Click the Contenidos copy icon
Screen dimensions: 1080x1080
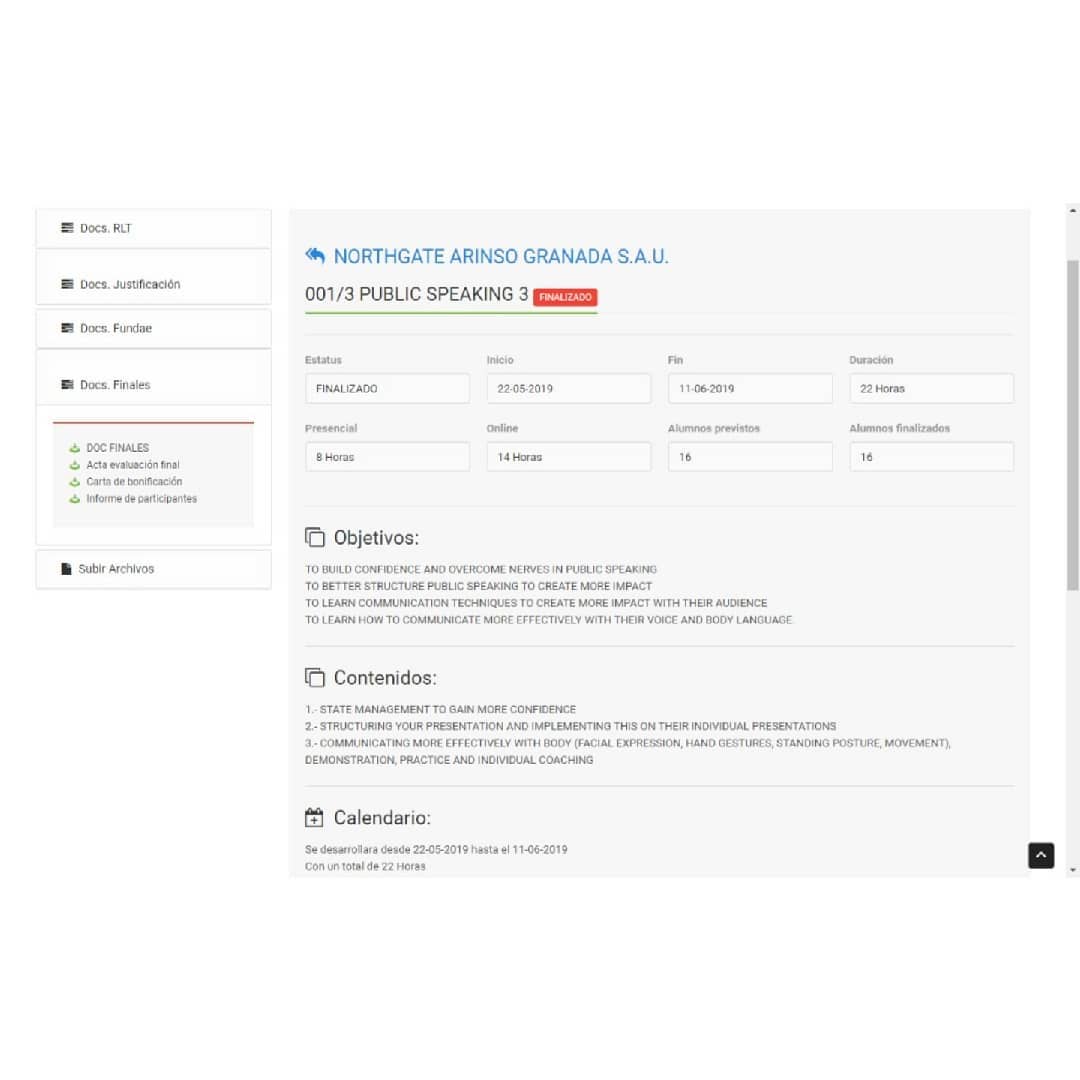[x=315, y=678]
